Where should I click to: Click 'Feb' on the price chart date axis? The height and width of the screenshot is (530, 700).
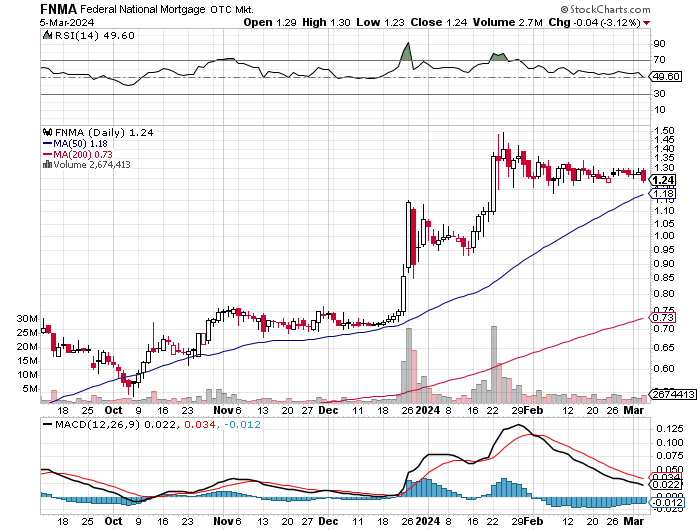533,410
